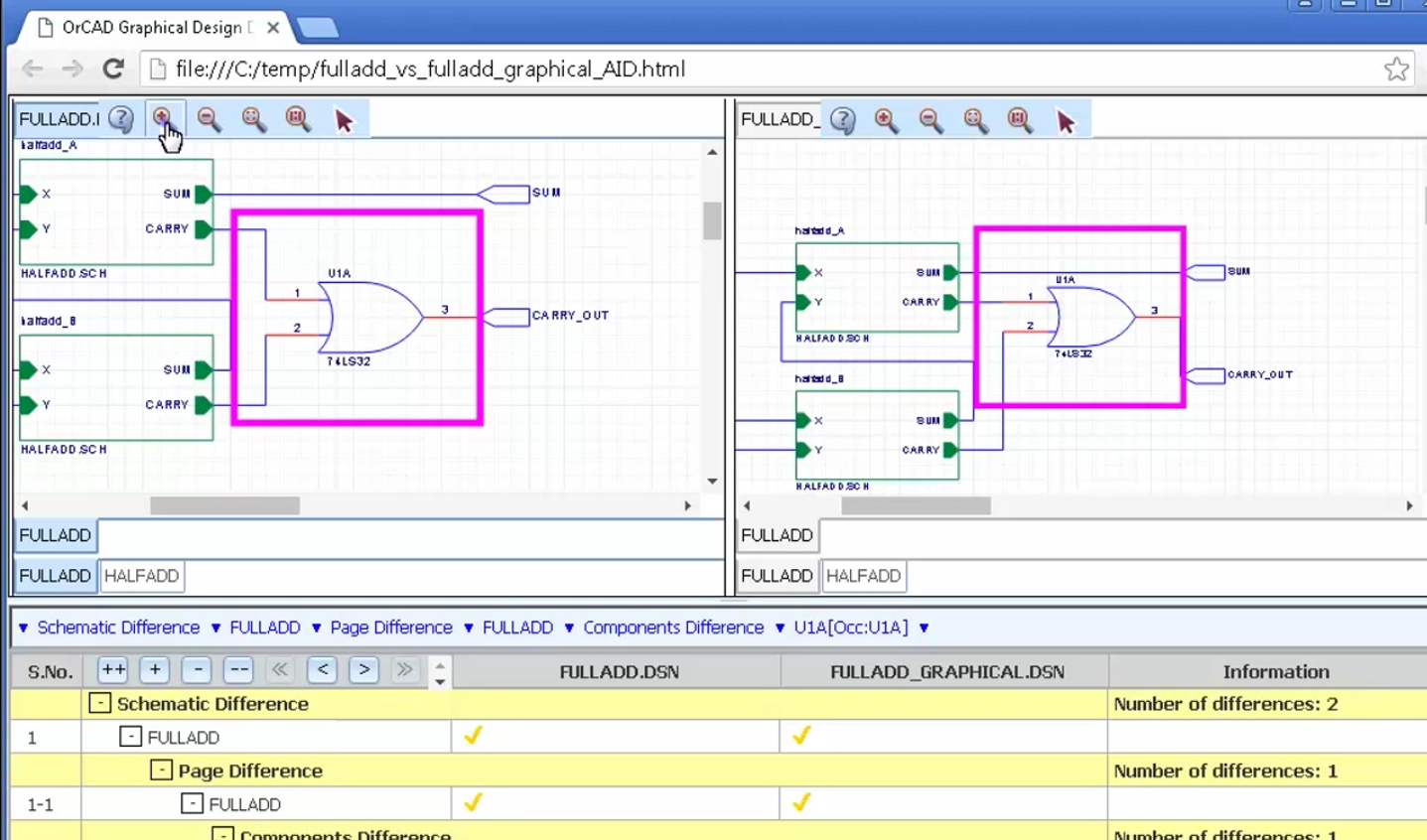Open dropdown arrow before U1A[Occ:U1A] breadcrumb
The image size is (1427, 840).
tap(780, 628)
